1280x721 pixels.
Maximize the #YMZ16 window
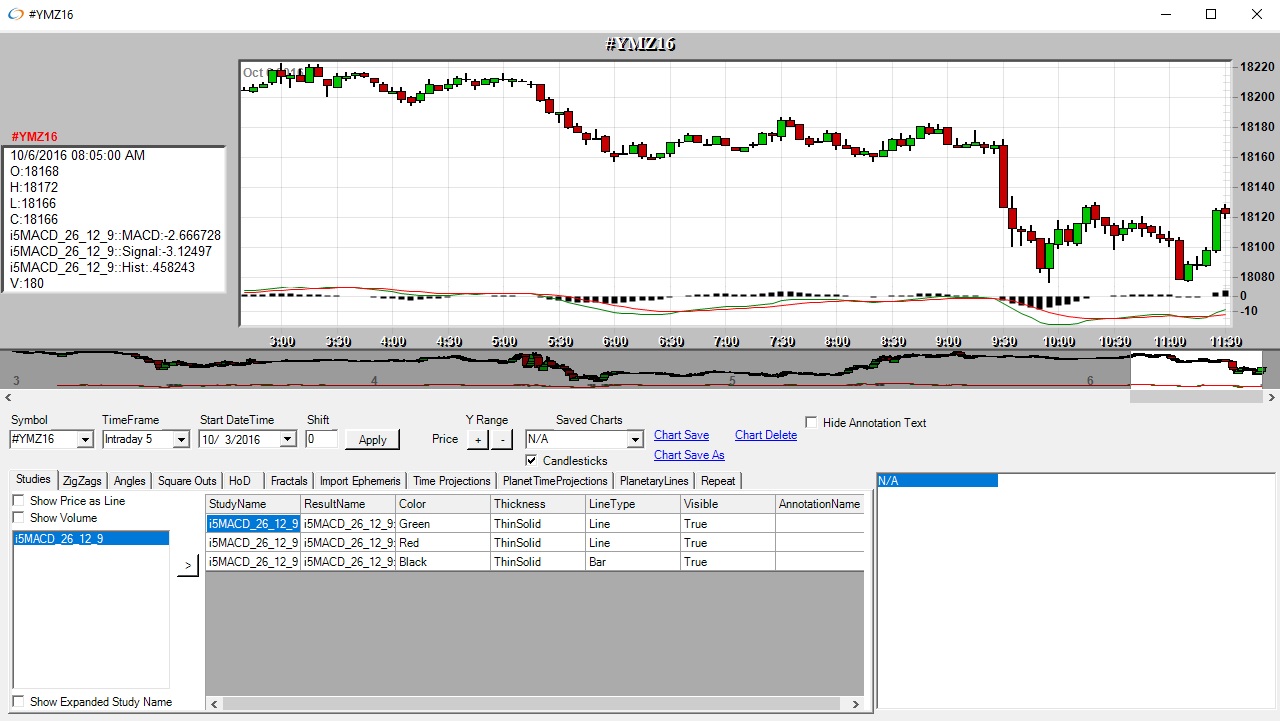tap(1211, 14)
